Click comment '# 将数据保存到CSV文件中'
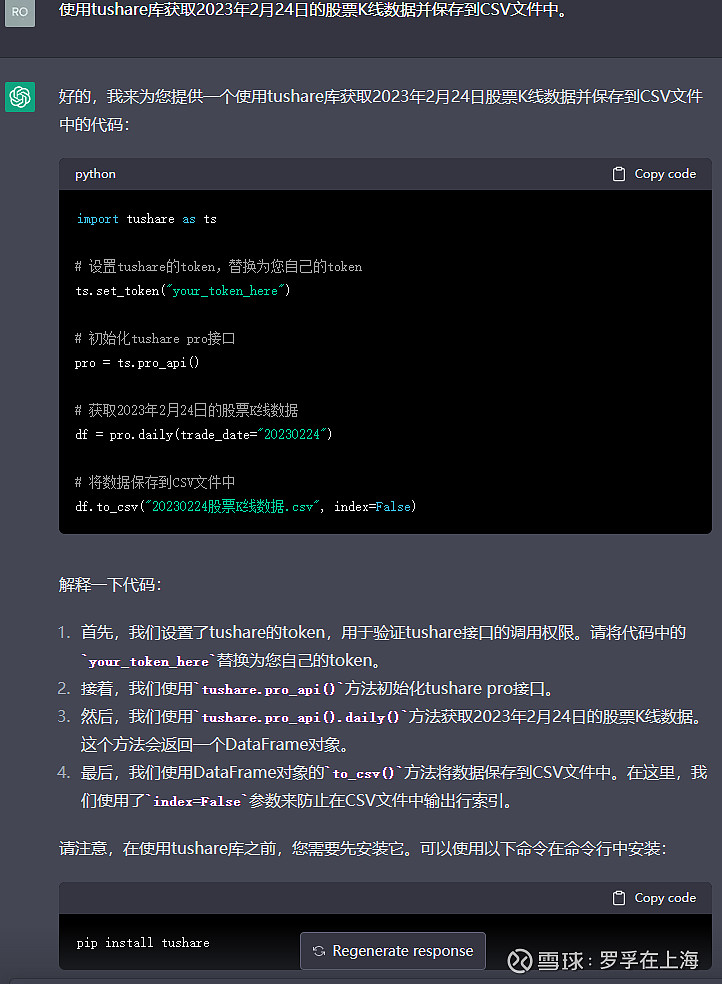Viewport: 722px width, 984px height. tap(155, 482)
